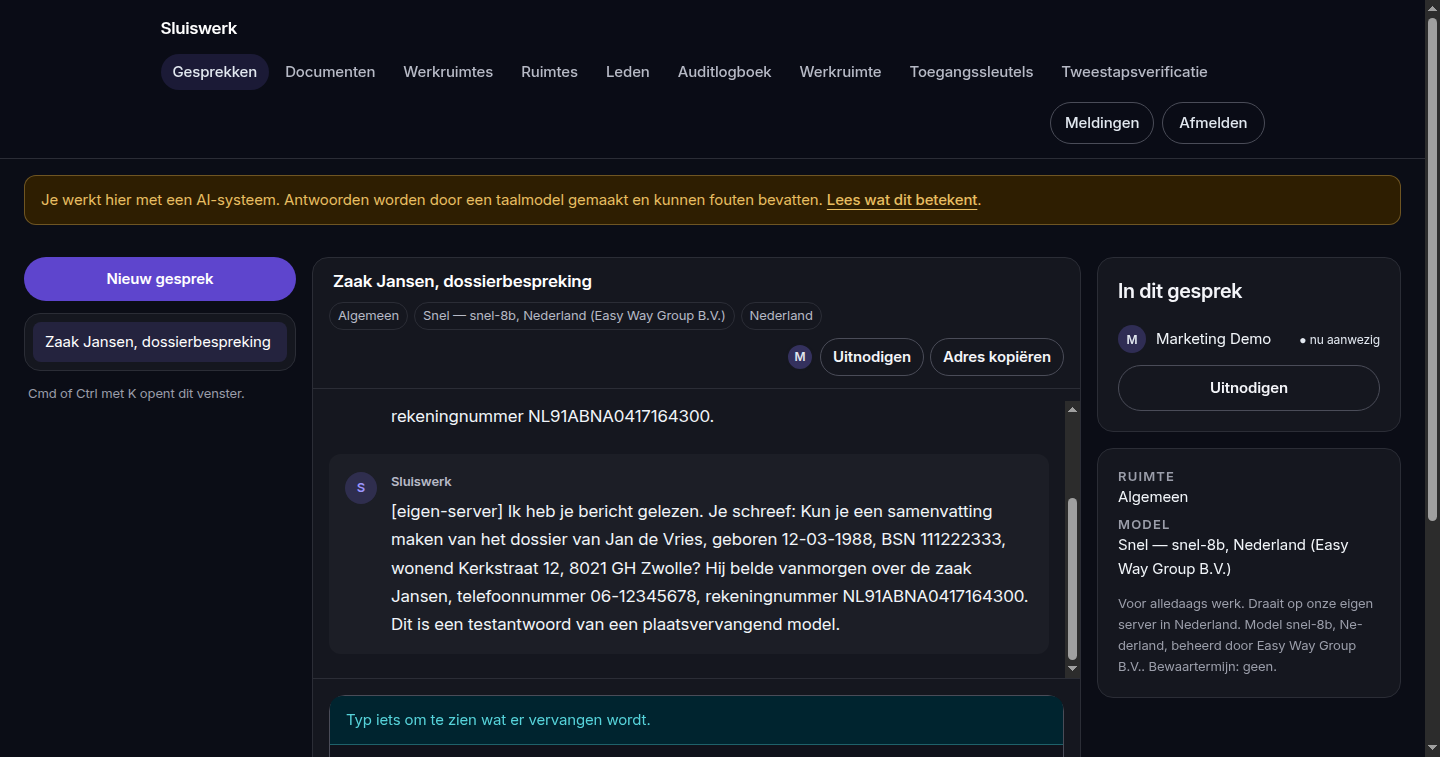Open the Ruimtes tab
Viewport: 1440px width, 757px height.
click(549, 72)
